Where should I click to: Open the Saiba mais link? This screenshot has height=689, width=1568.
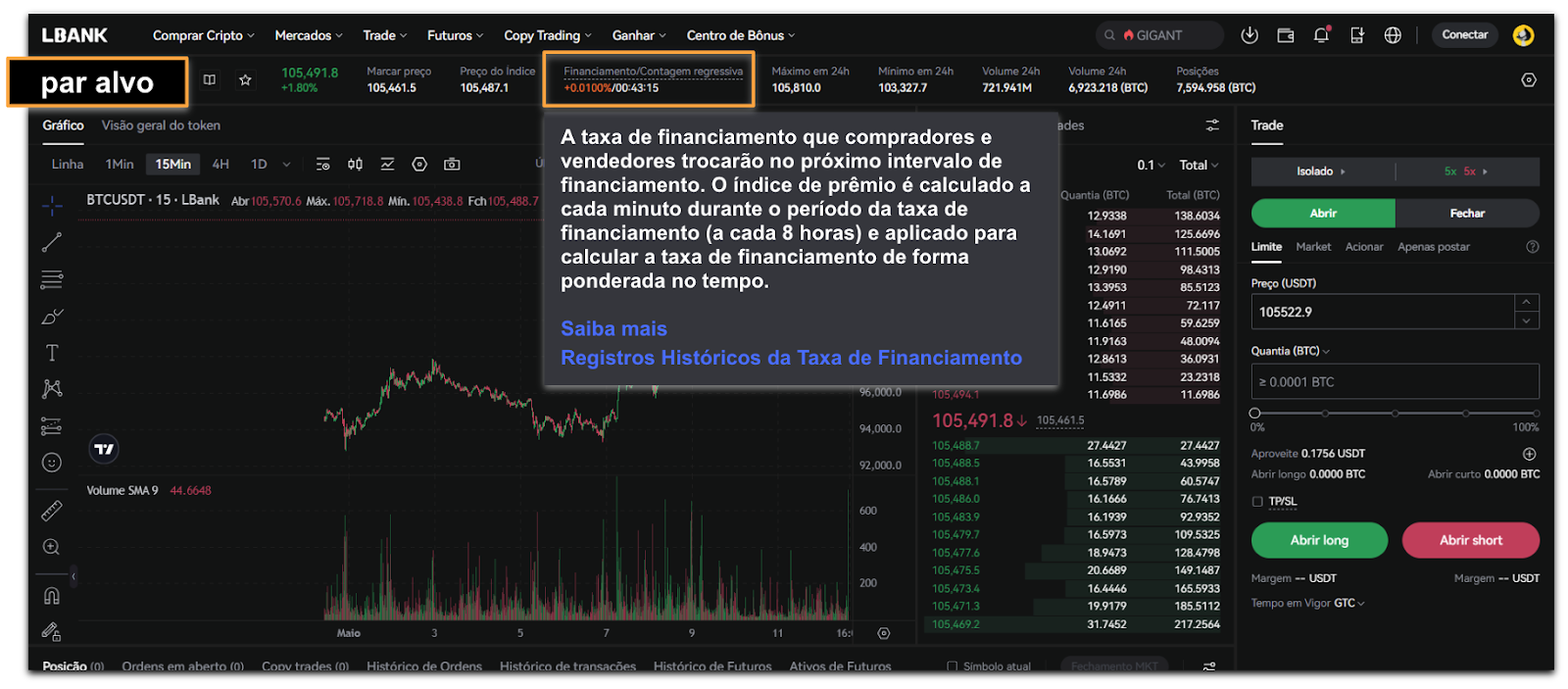(613, 329)
